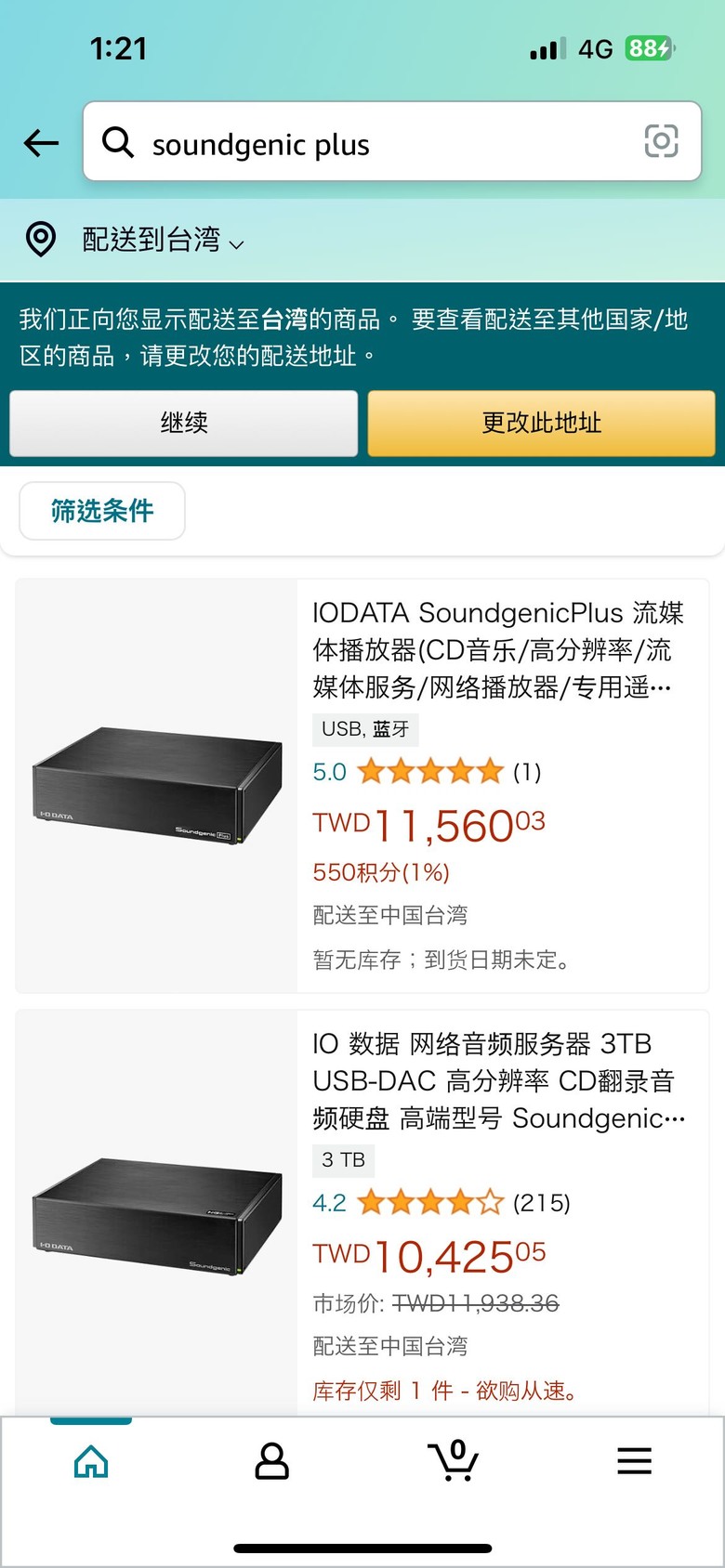The image size is (725, 1568).
Task: Open the IODATA SoundgenicPlus product title
Action: (498, 650)
